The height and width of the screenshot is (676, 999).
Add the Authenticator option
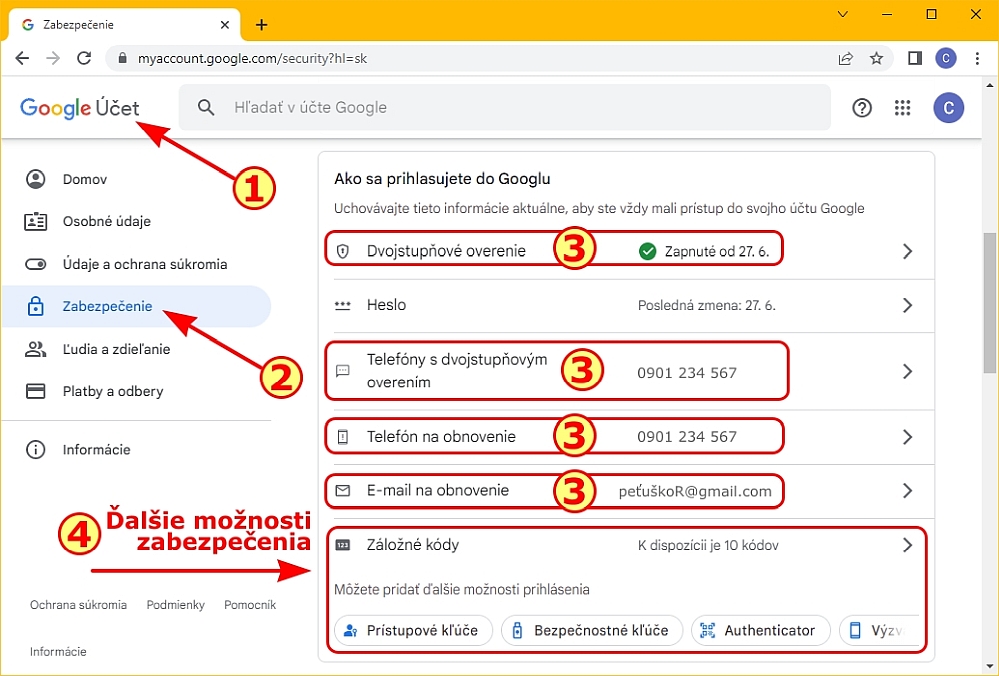point(761,630)
